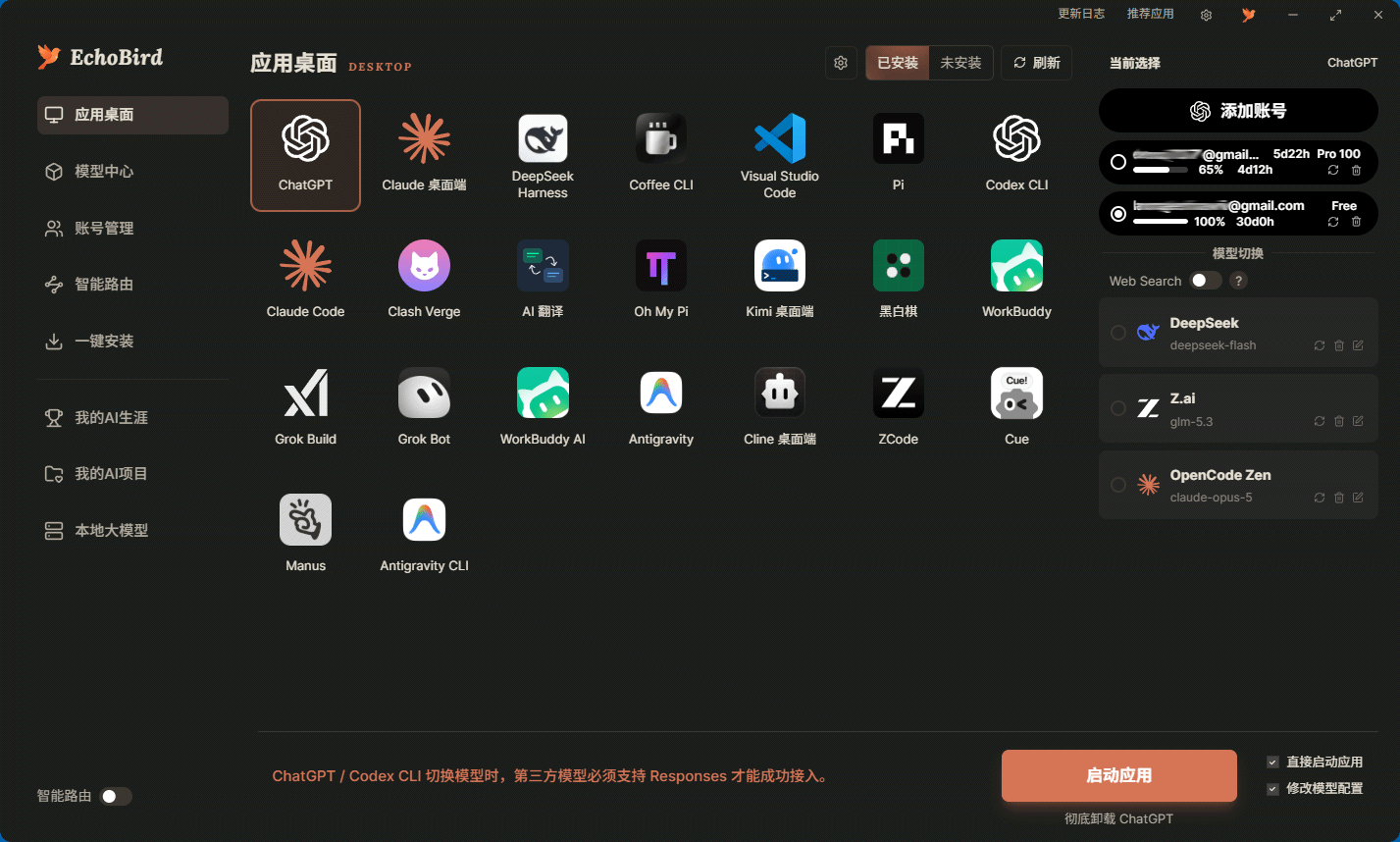
Task: Select the OpenCode Zen model radio button
Action: [1118, 485]
